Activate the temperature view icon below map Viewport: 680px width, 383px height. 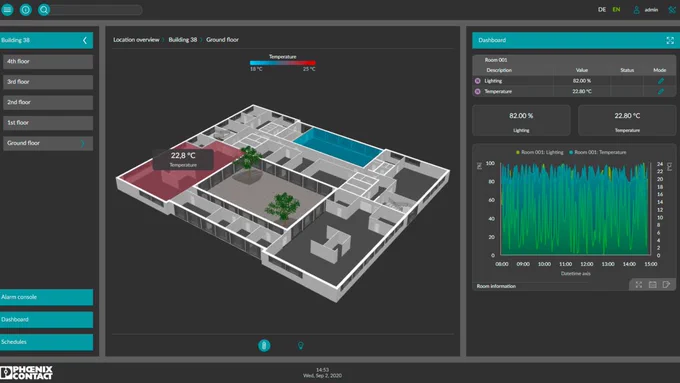264,345
